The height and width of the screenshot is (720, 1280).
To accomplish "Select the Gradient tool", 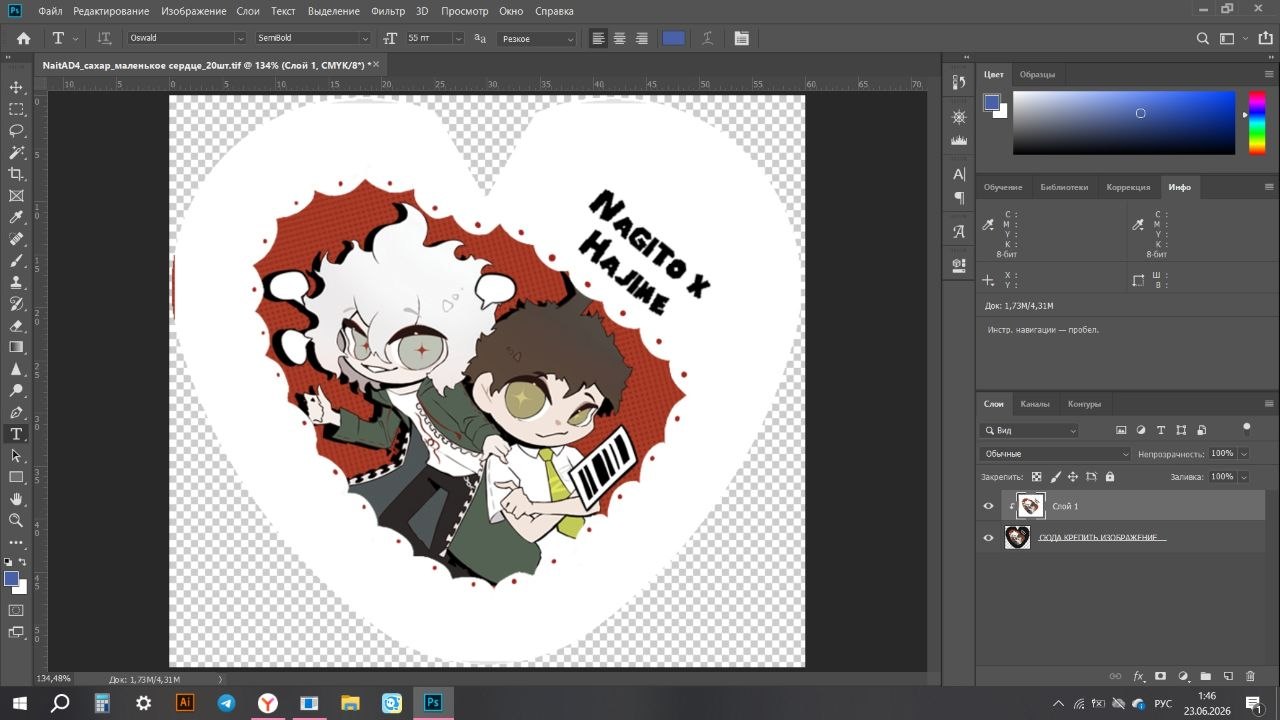I will tap(16, 347).
